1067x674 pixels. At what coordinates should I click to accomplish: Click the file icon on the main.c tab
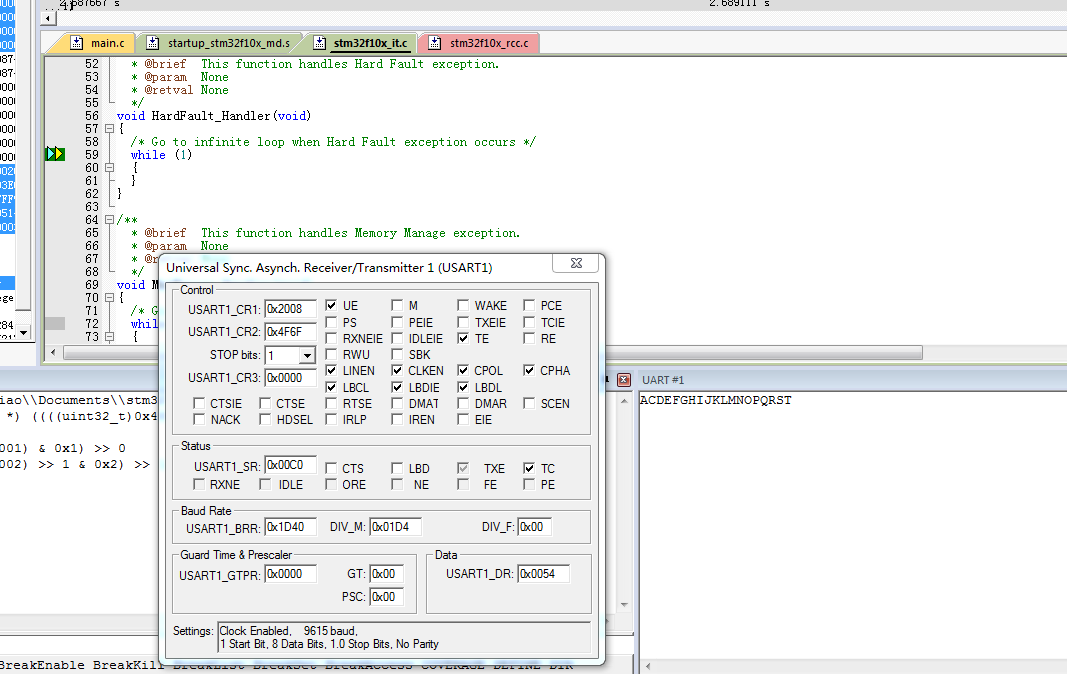[x=78, y=43]
